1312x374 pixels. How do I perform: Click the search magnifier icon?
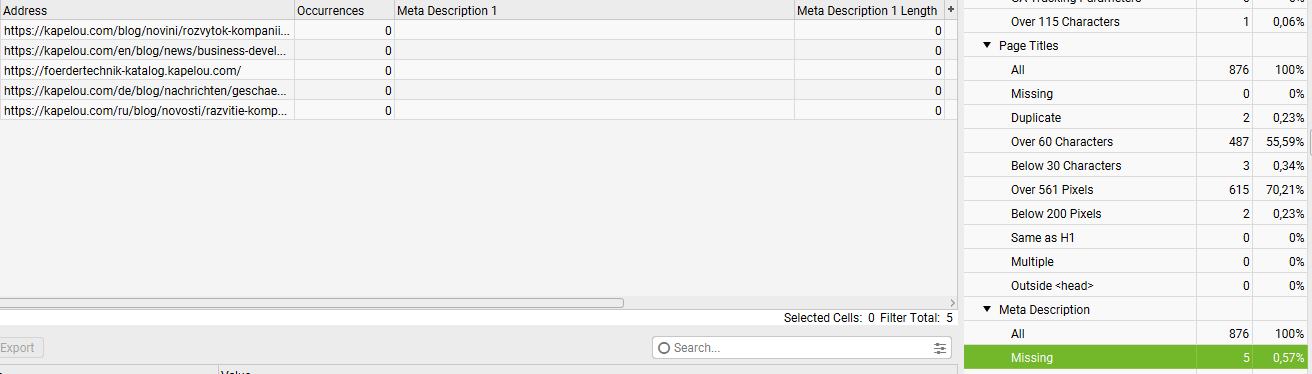664,348
